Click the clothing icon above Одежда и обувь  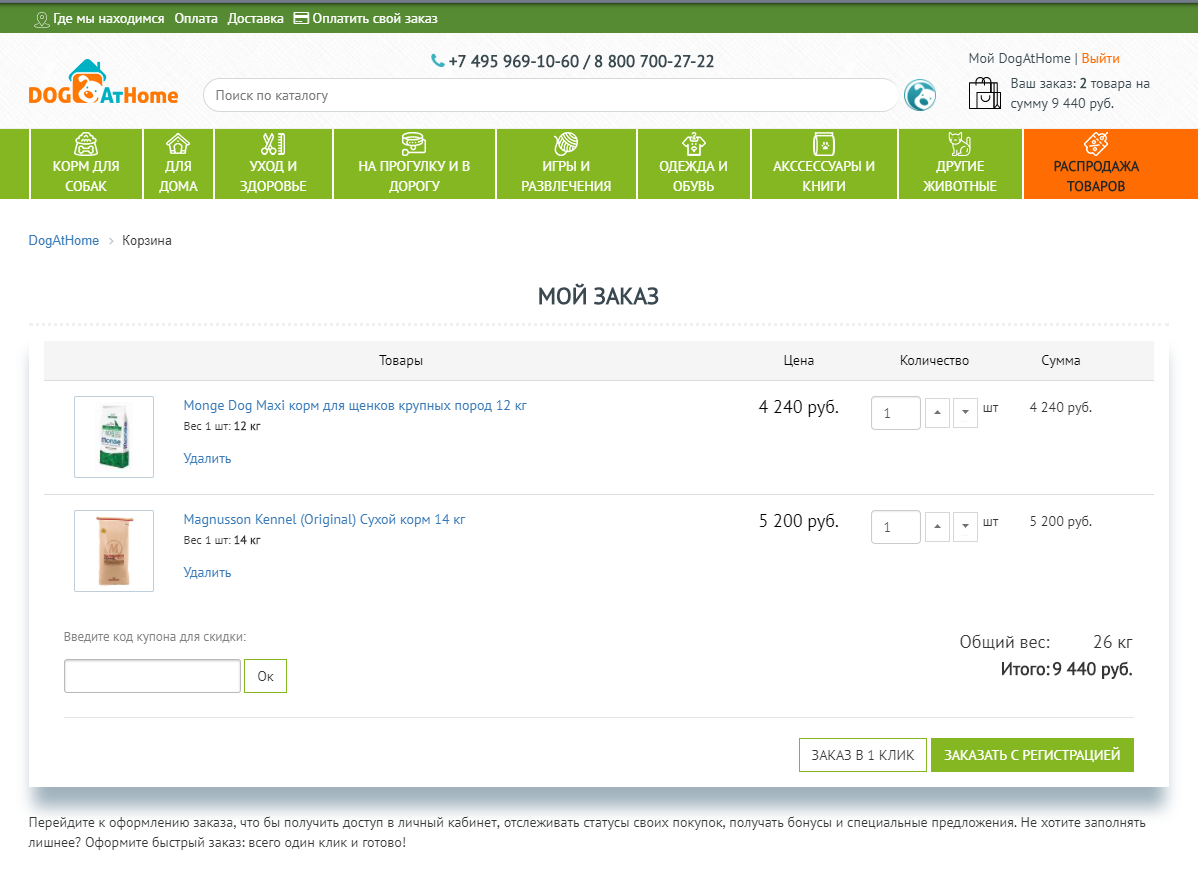(x=694, y=144)
